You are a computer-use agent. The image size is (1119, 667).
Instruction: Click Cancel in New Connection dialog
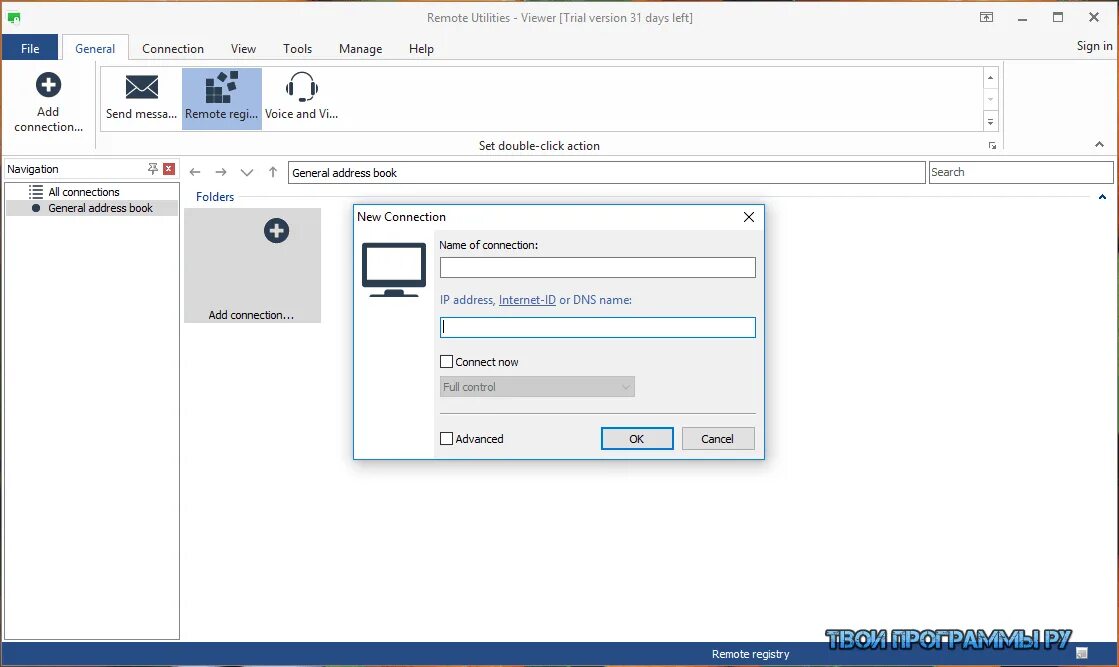(717, 439)
